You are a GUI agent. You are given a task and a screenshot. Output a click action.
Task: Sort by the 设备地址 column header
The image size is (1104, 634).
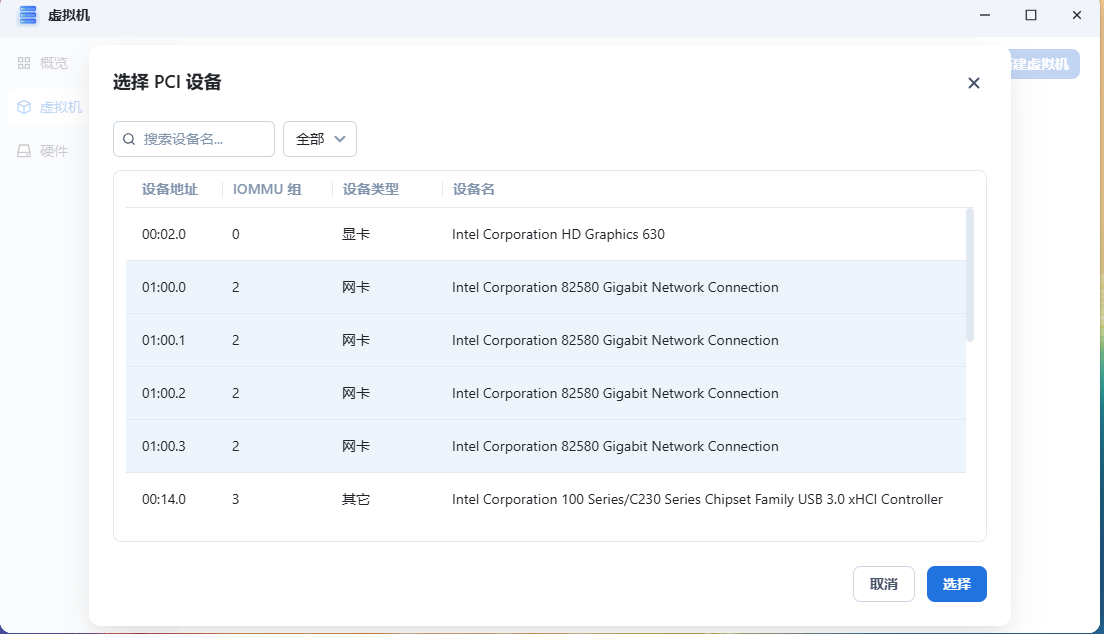click(170, 189)
